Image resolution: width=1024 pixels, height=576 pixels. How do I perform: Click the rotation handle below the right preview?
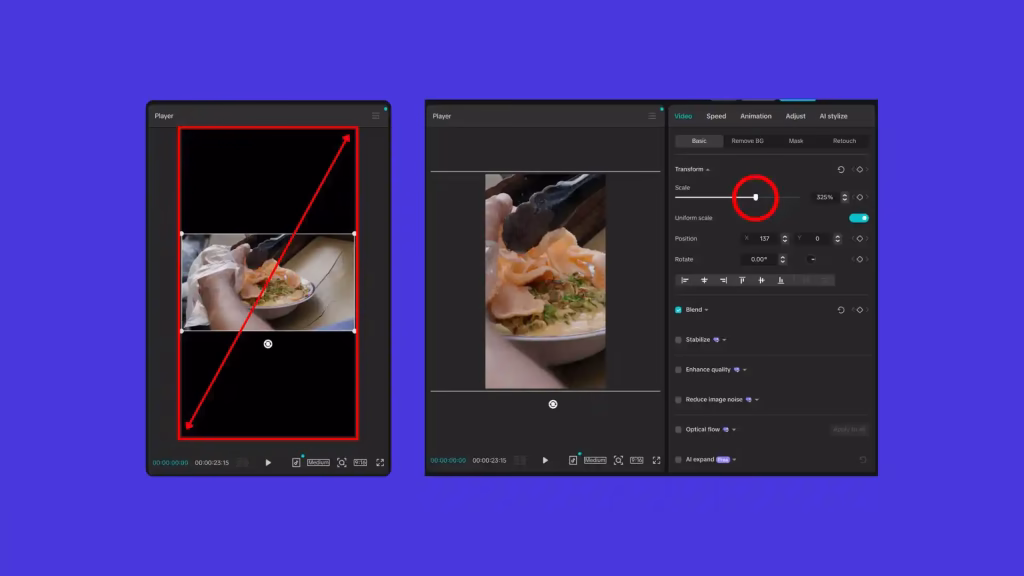(553, 404)
